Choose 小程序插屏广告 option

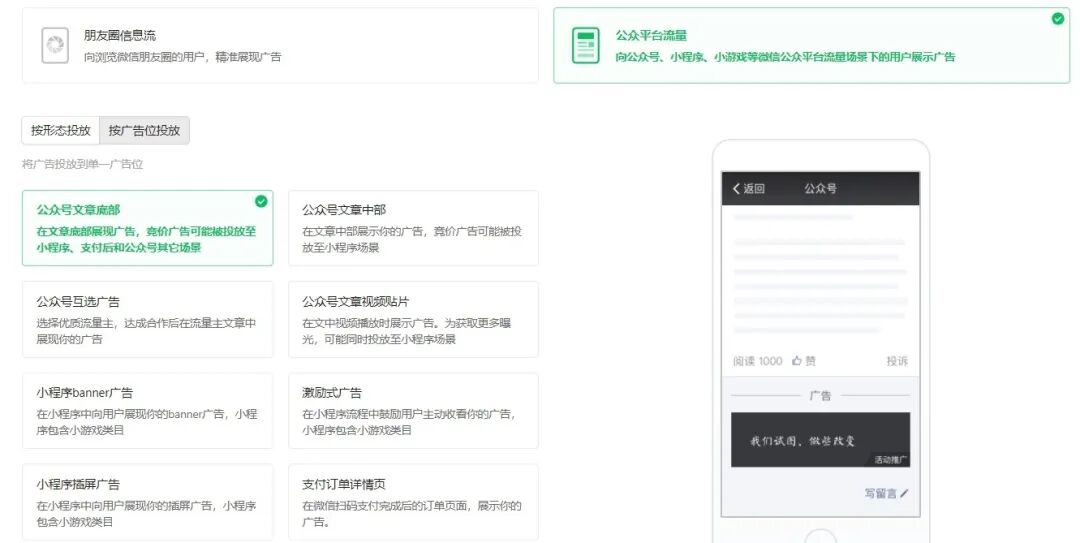147,502
